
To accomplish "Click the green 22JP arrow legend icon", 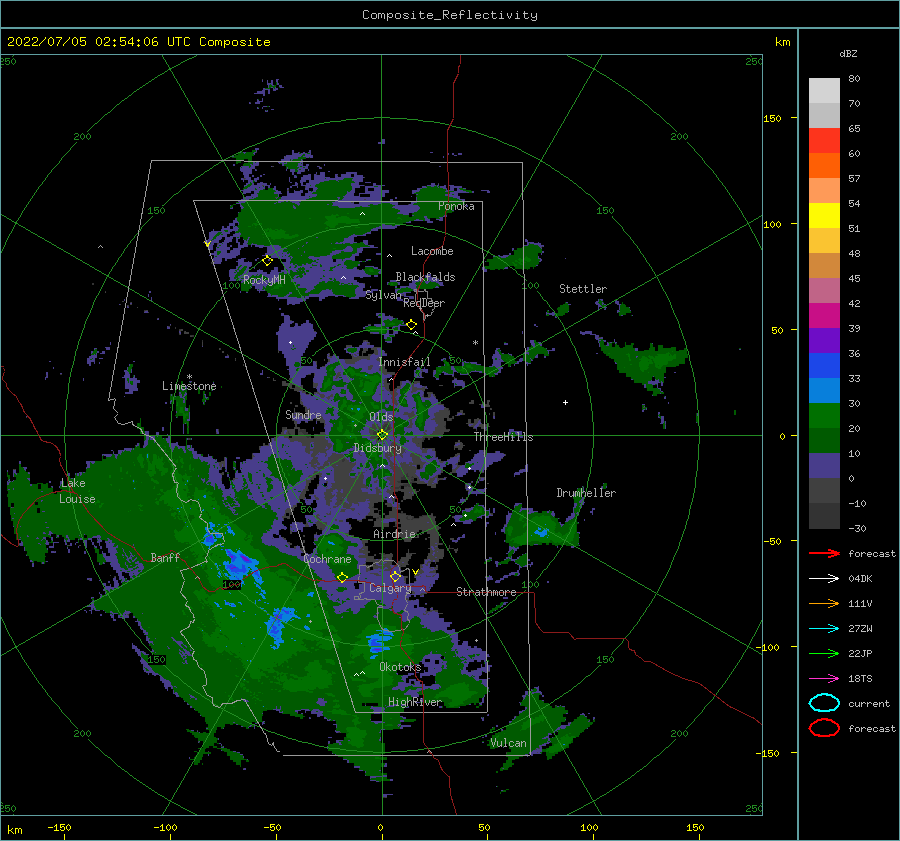I will [824, 653].
